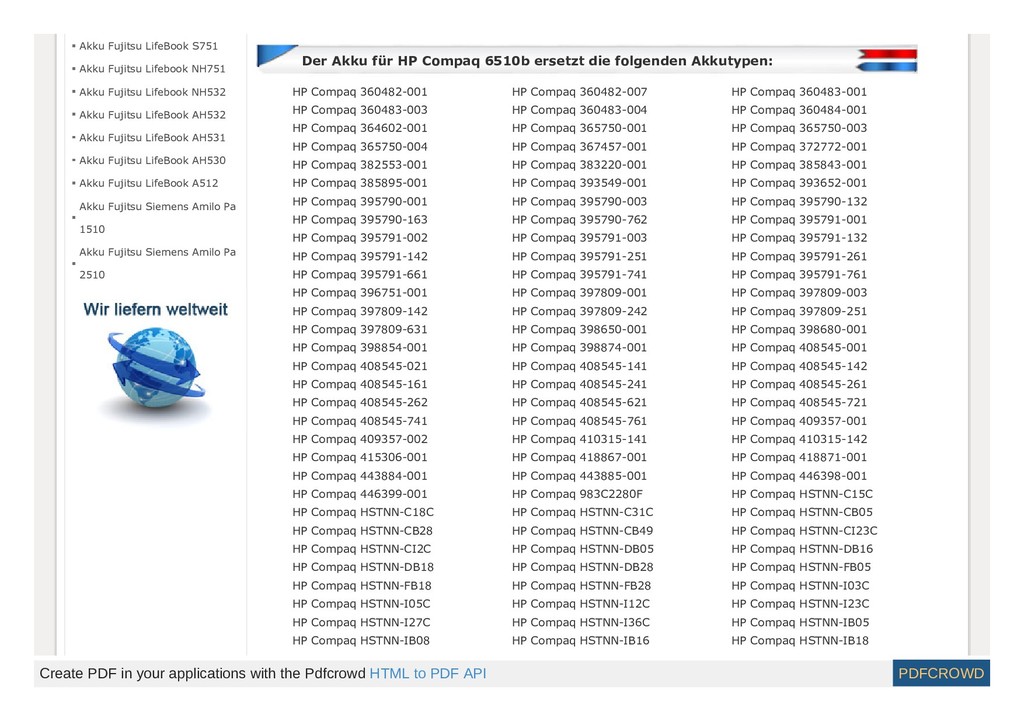Image resolution: width=1024 pixels, height=725 pixels.
Task: Select the text HP Compaq HSTNN-DB05
Action: tap(583, 549)
